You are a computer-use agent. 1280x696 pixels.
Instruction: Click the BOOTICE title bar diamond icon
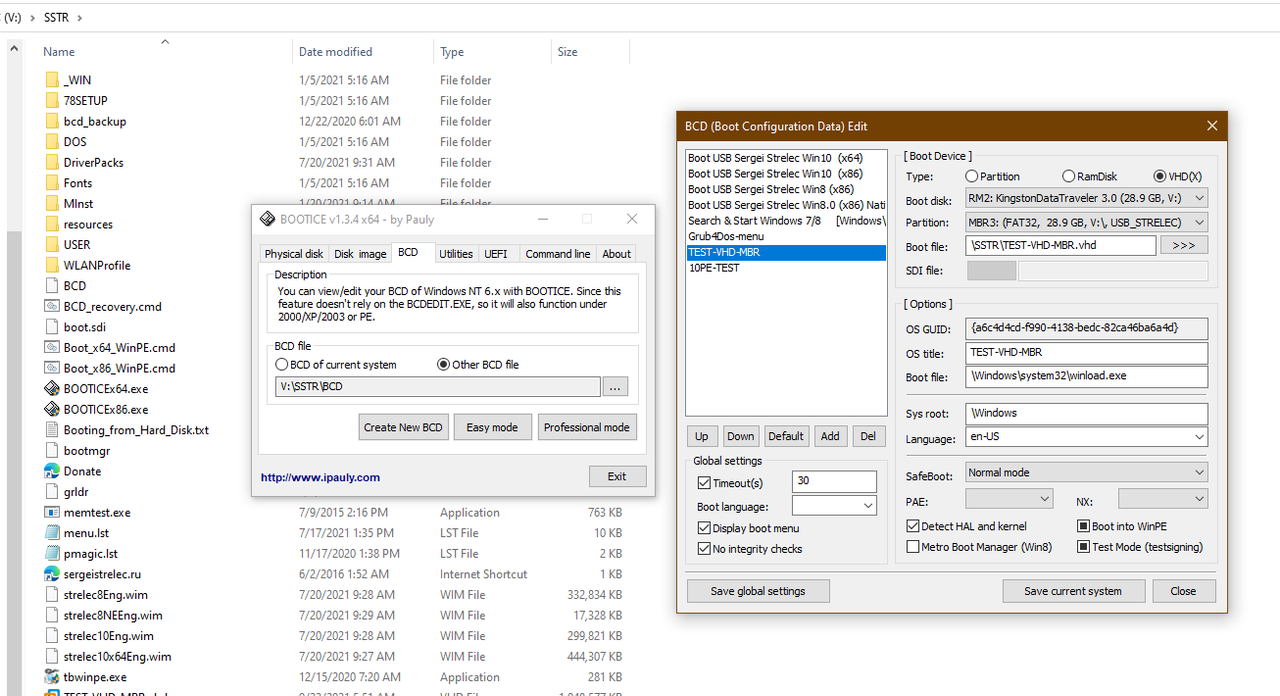[267, 219]
